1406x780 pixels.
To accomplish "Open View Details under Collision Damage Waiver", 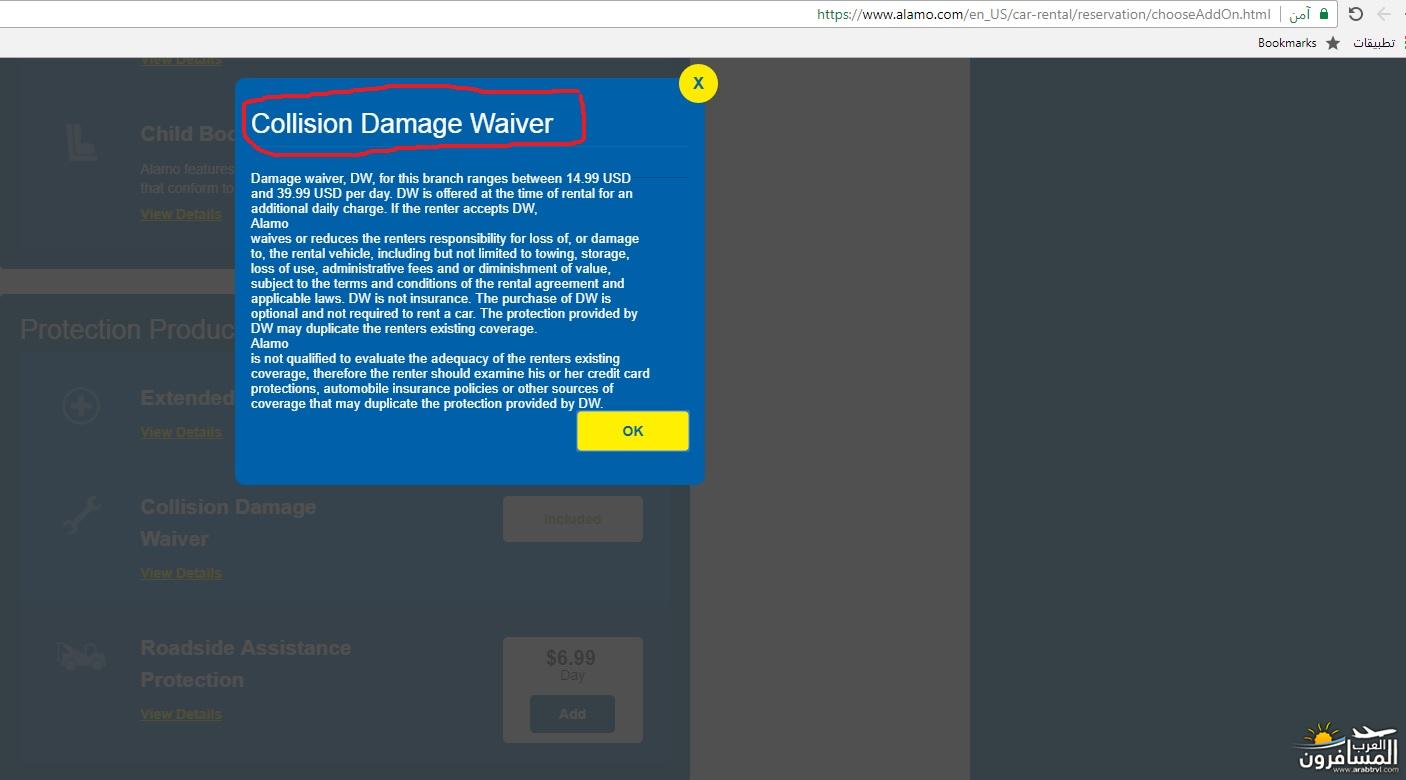I will pyautogui.click(x=181, y=573).
